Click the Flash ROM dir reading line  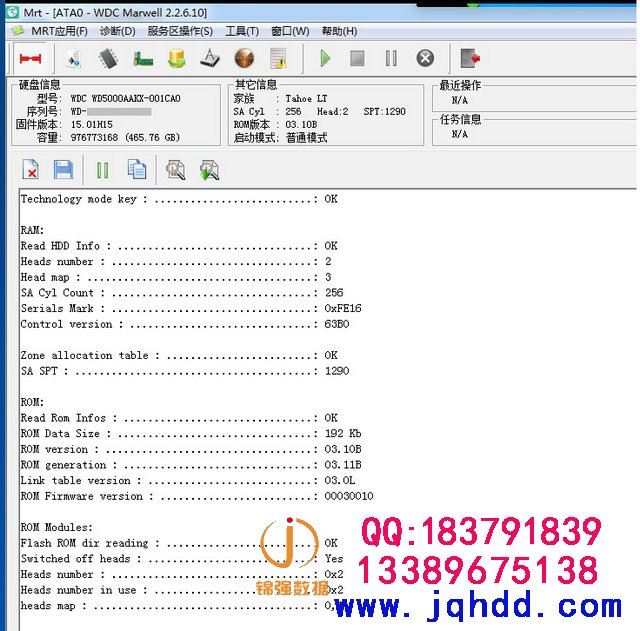tap(179, 544)
